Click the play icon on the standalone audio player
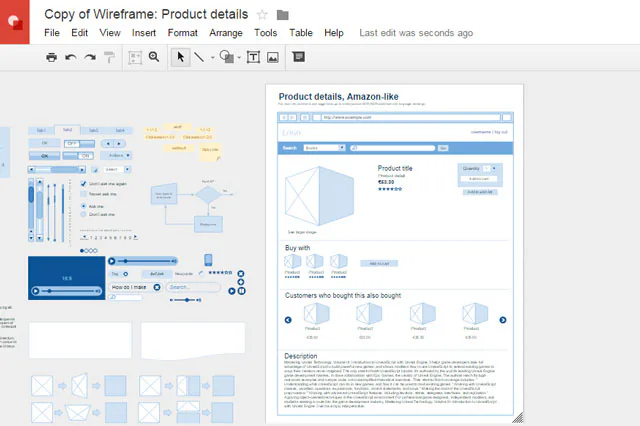This screenshot has height=426, width=640. [x=112, y=261]
